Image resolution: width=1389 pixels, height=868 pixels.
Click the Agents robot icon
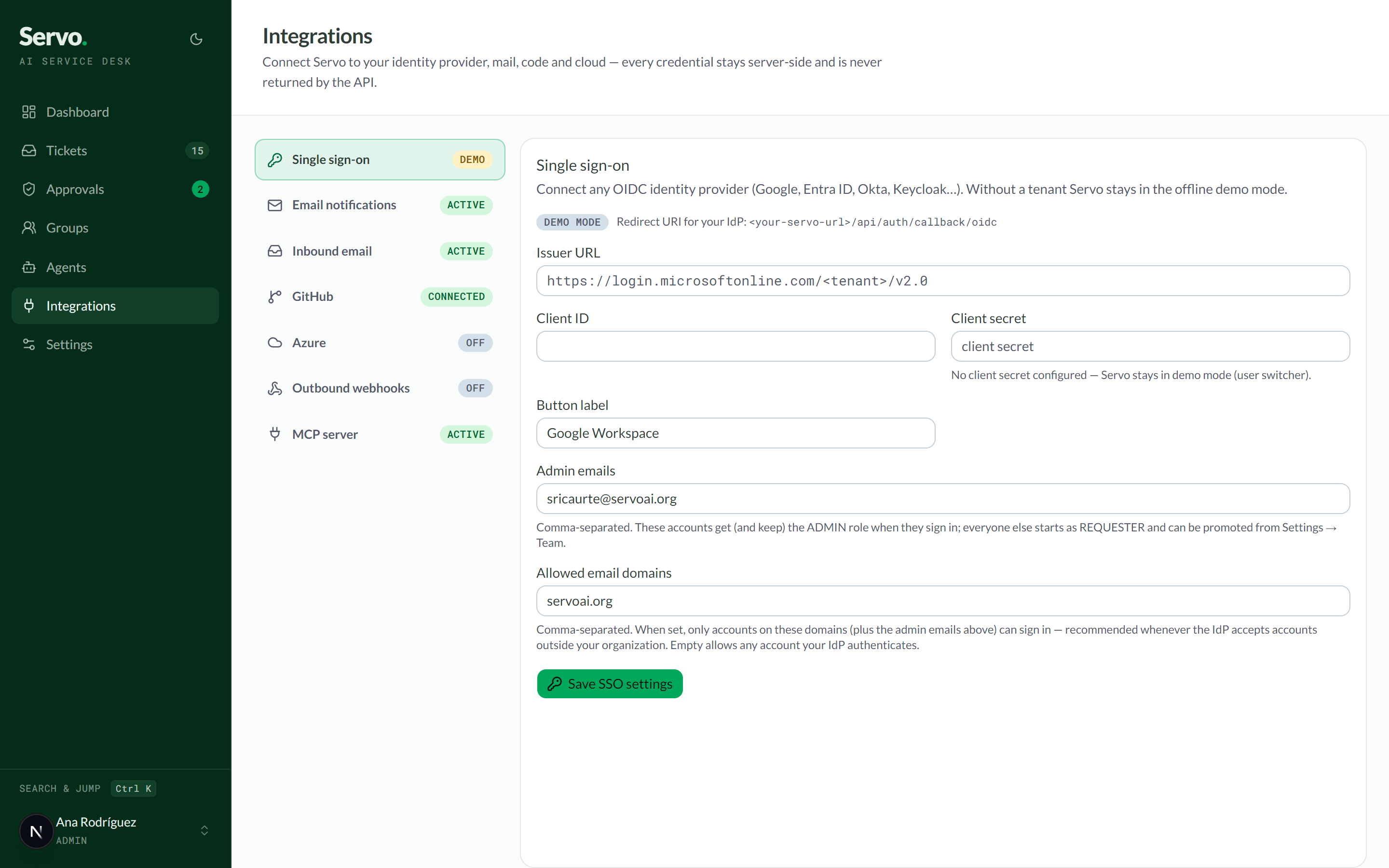29,267
